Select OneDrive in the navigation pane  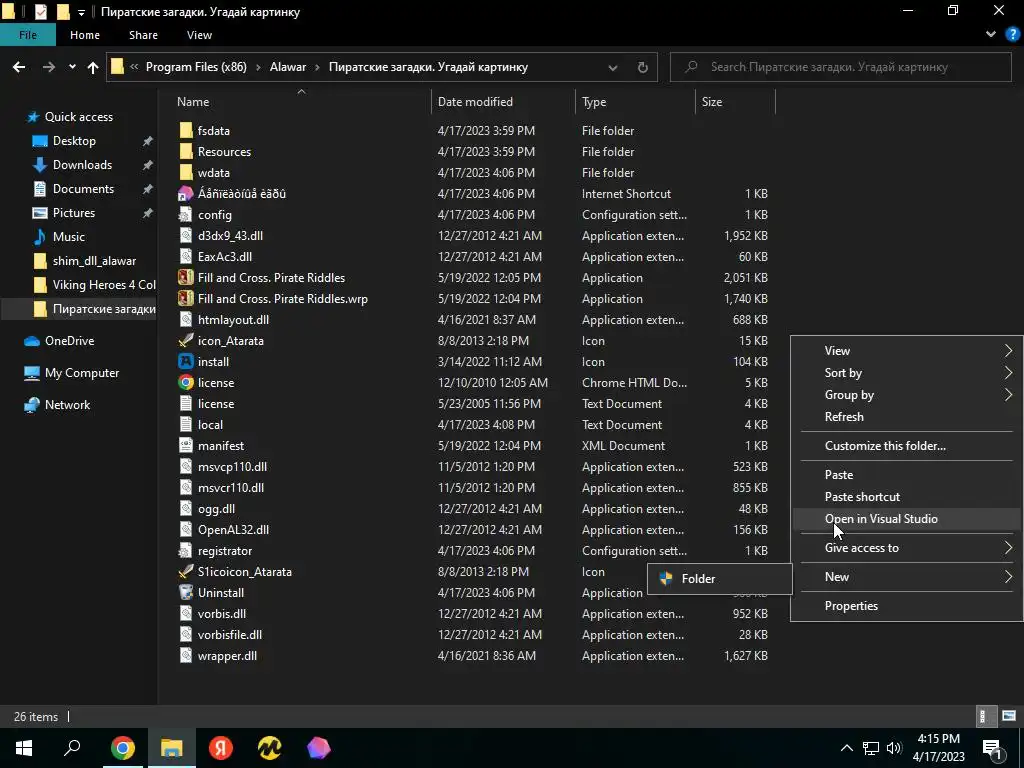(69, 340)
